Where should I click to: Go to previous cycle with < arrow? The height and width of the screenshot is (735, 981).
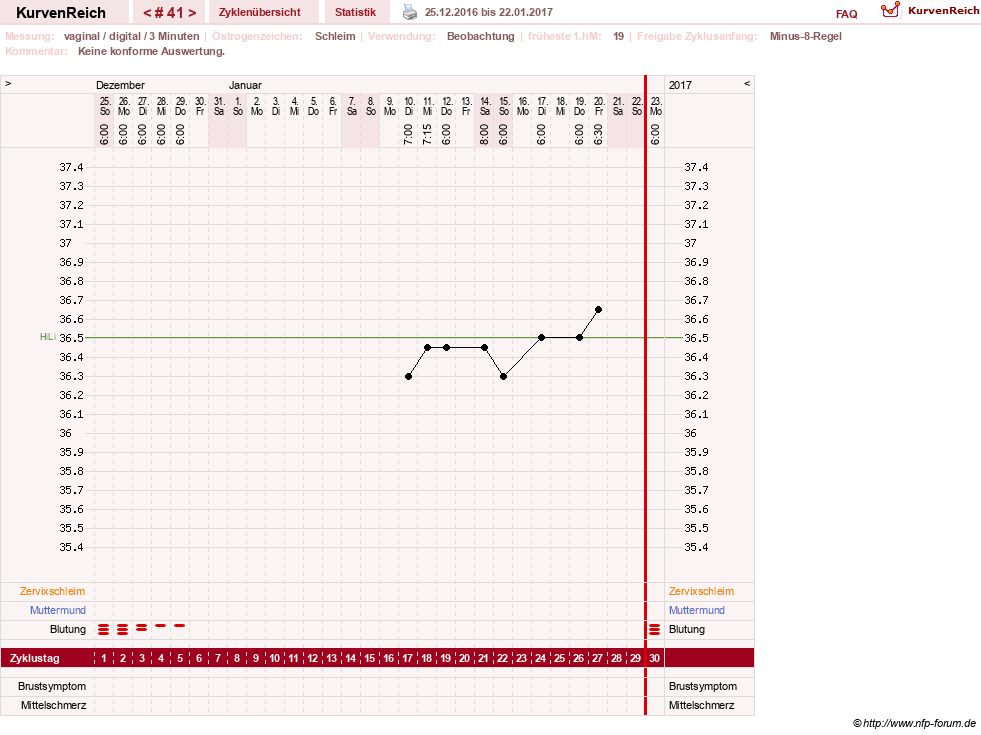point(147,13)
